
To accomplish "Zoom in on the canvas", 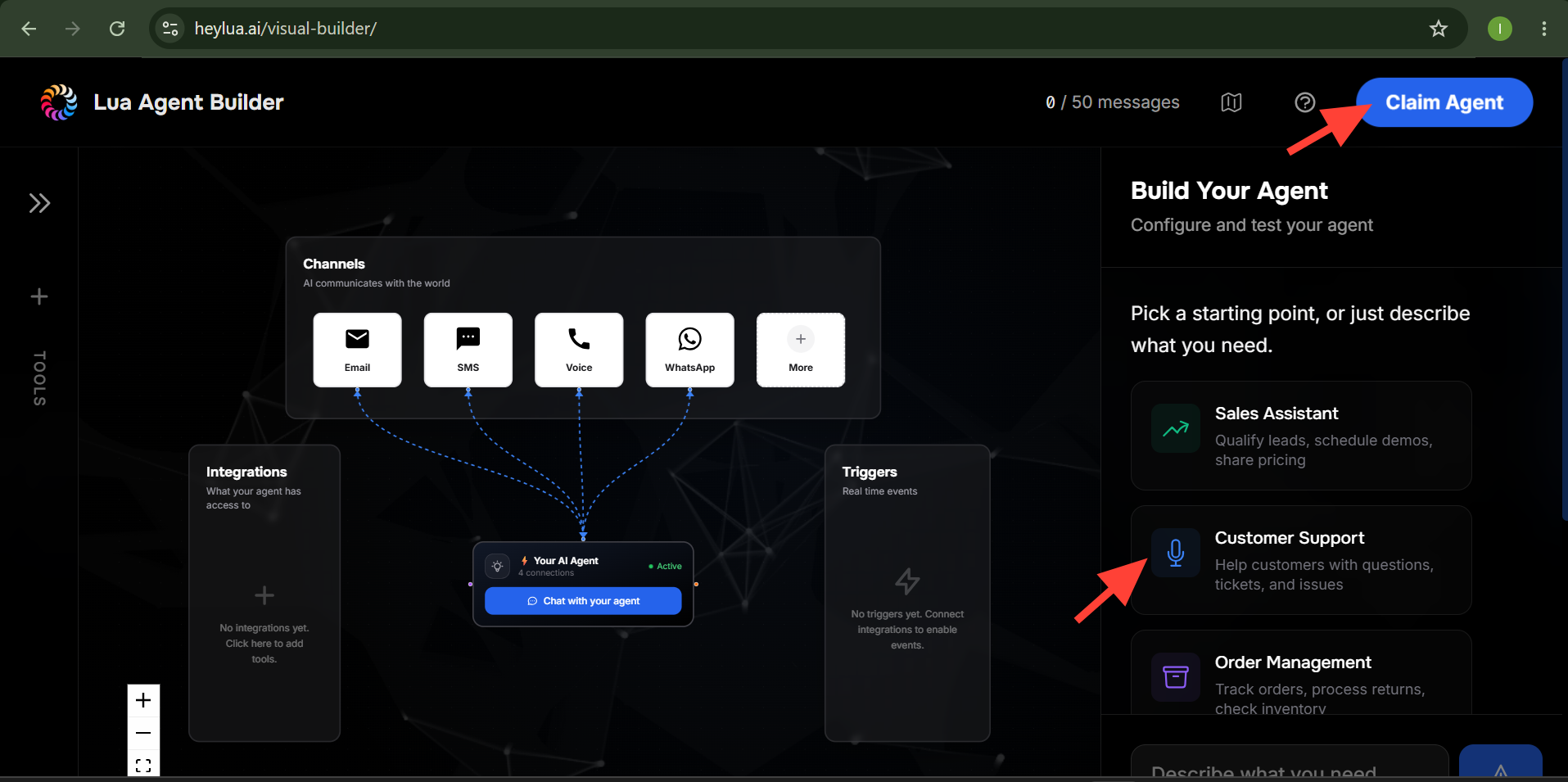I will coord(143,700).
